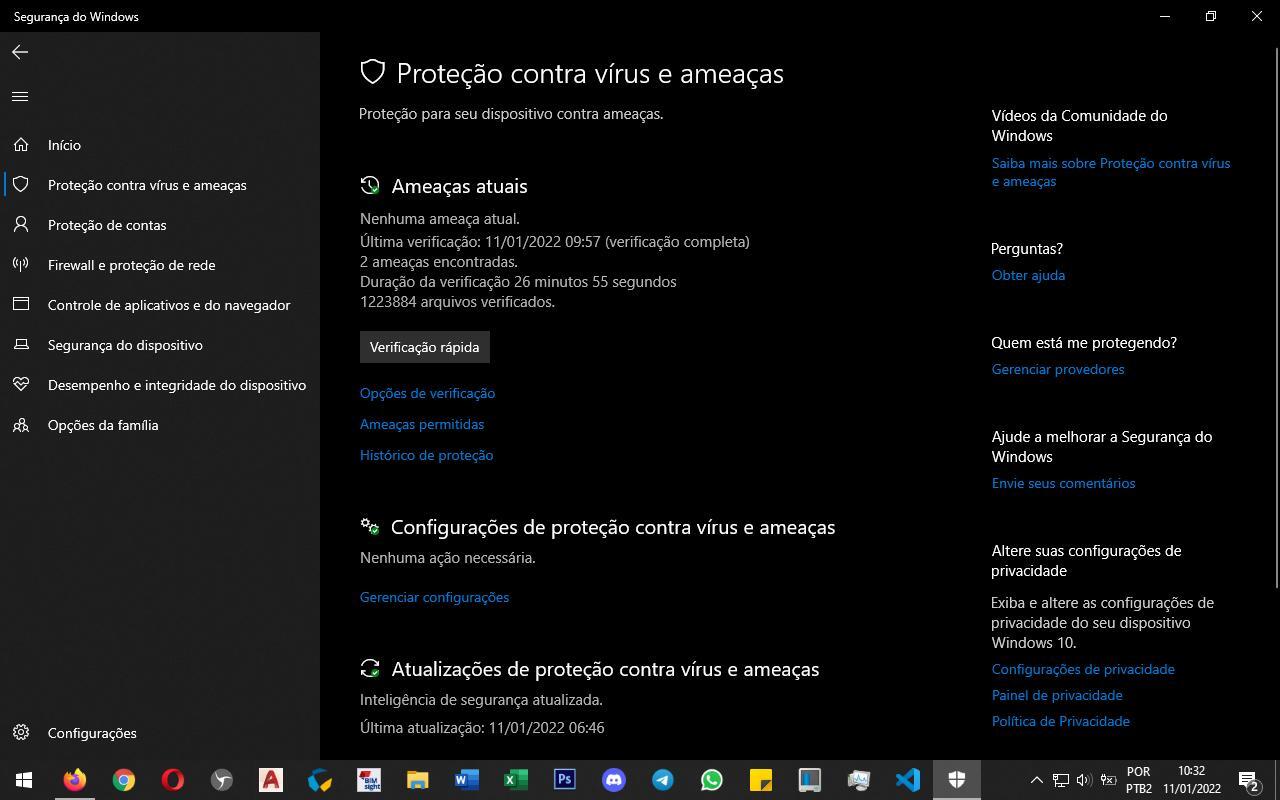Image resolution: width=1280 pixels, height=800 pixels.
Task: Open Segurança do dispositivo section
Action: pyautogui.click(x=160, y=345)
